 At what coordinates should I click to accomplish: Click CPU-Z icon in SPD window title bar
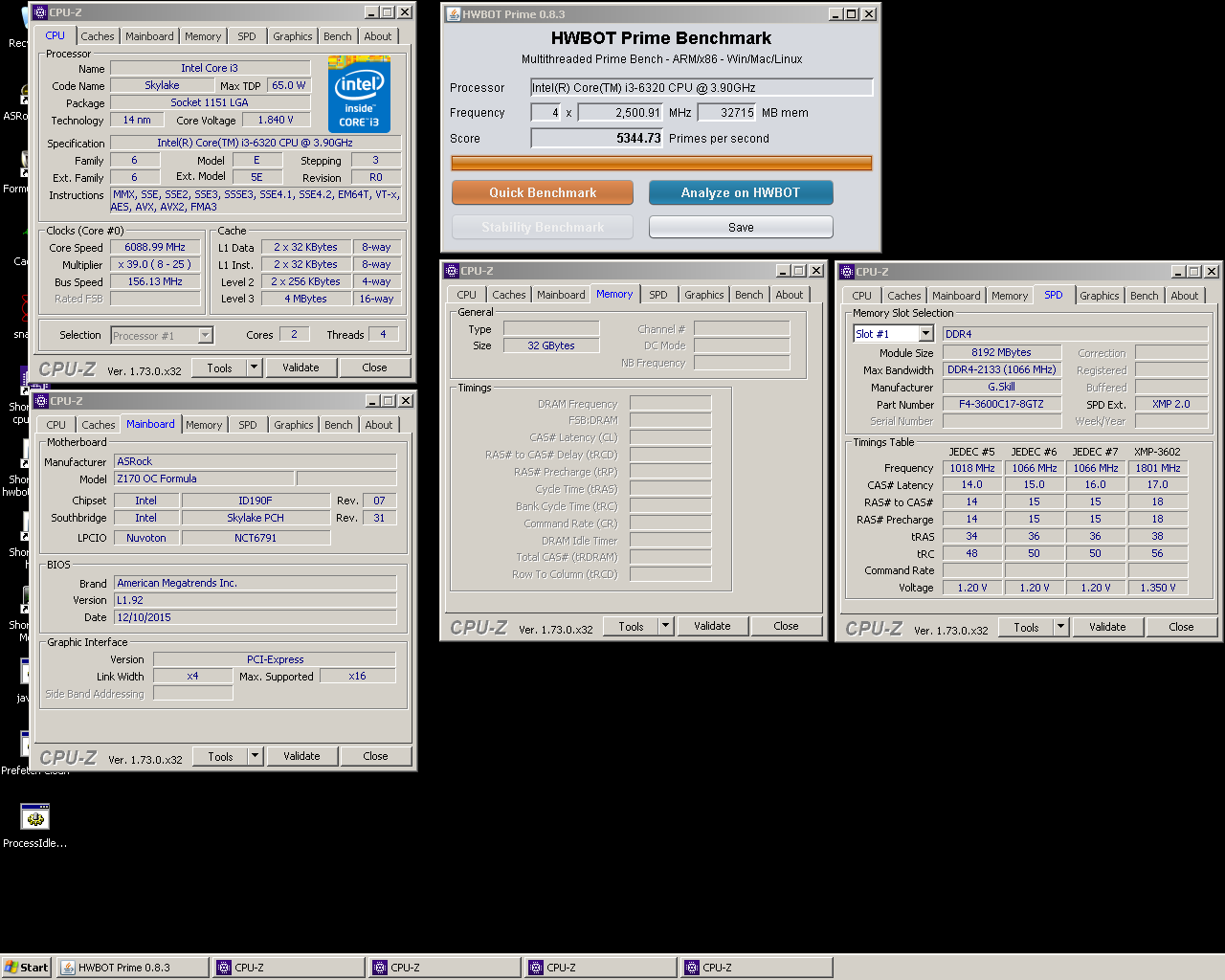pos(847,272)
